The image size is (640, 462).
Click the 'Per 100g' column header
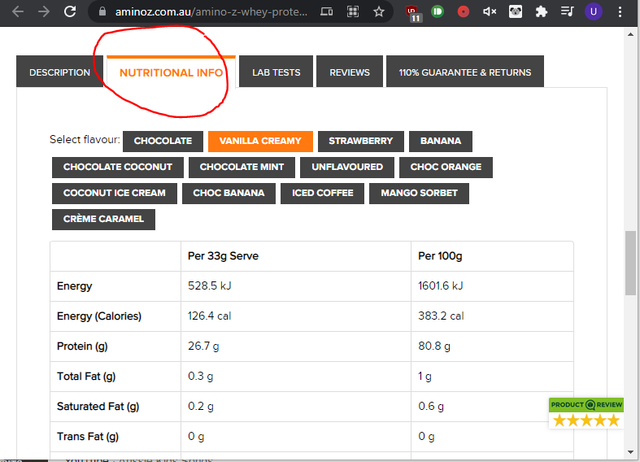440,256
